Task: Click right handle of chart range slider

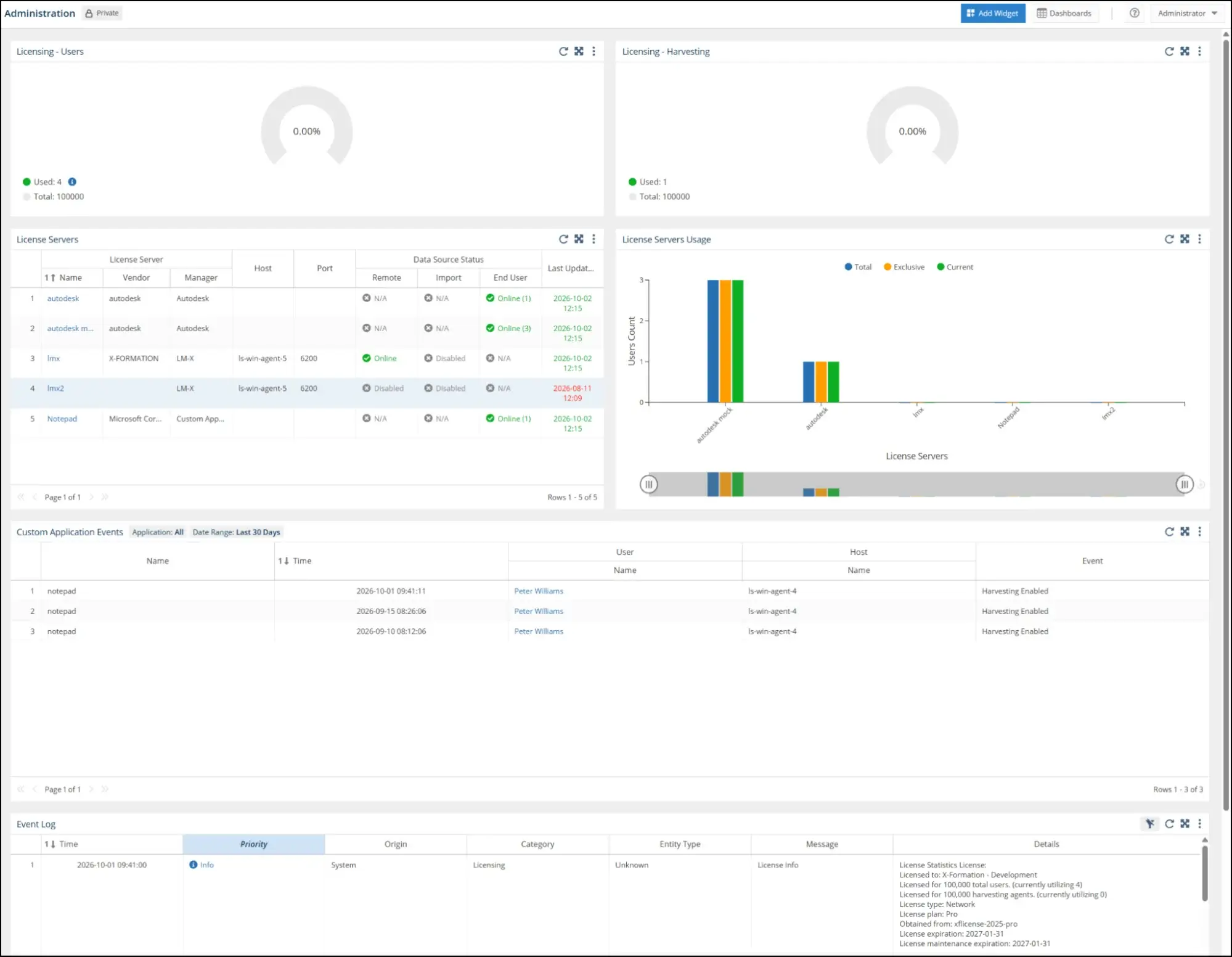Action: point(1184,484)
